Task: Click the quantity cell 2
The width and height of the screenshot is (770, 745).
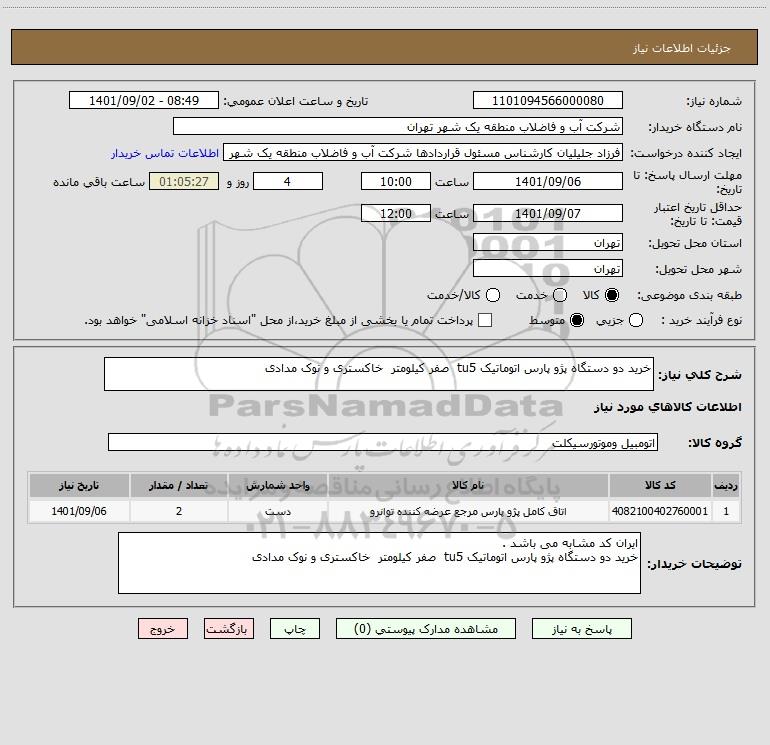Action: 179,511
